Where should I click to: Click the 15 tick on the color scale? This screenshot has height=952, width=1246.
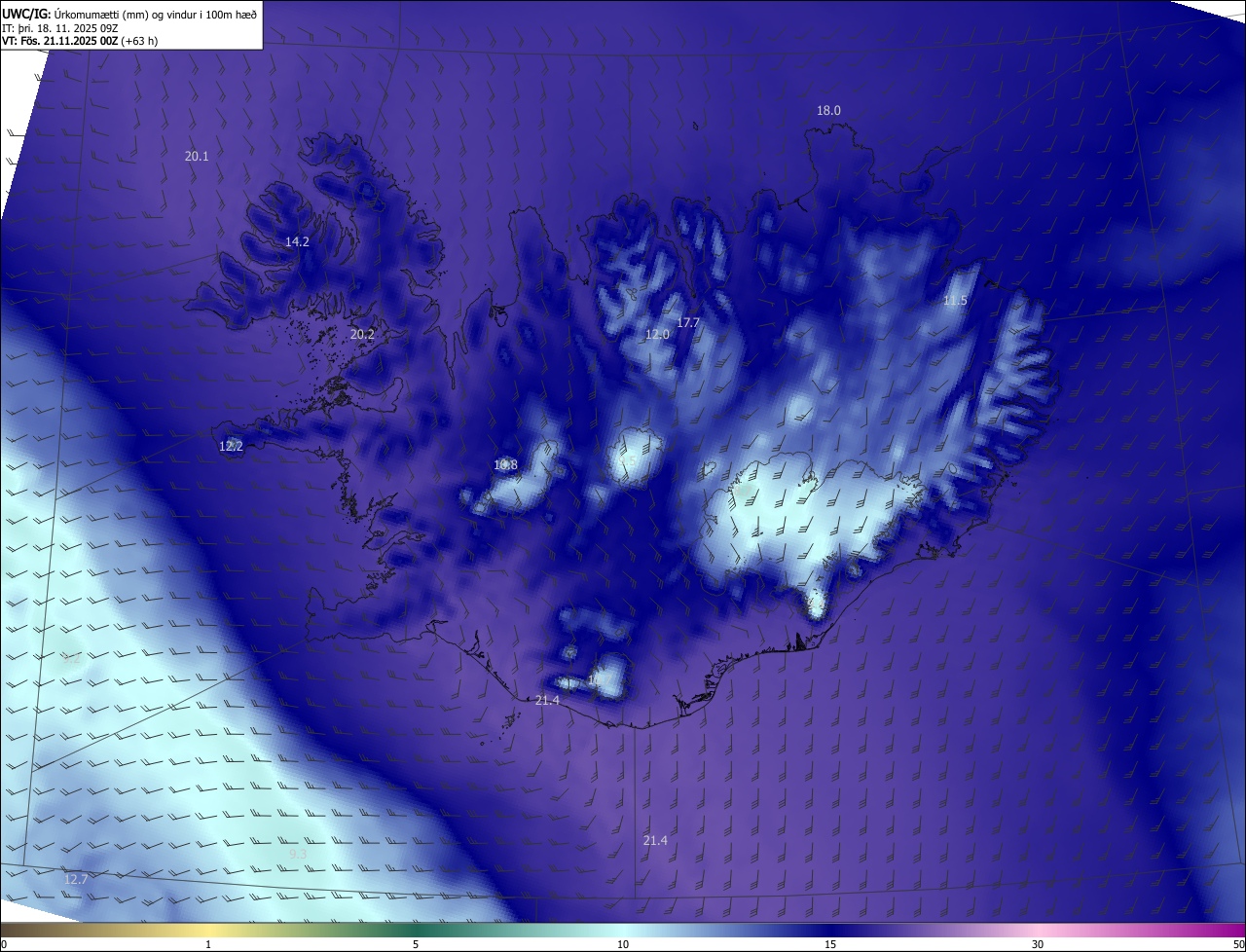(830, 944)
